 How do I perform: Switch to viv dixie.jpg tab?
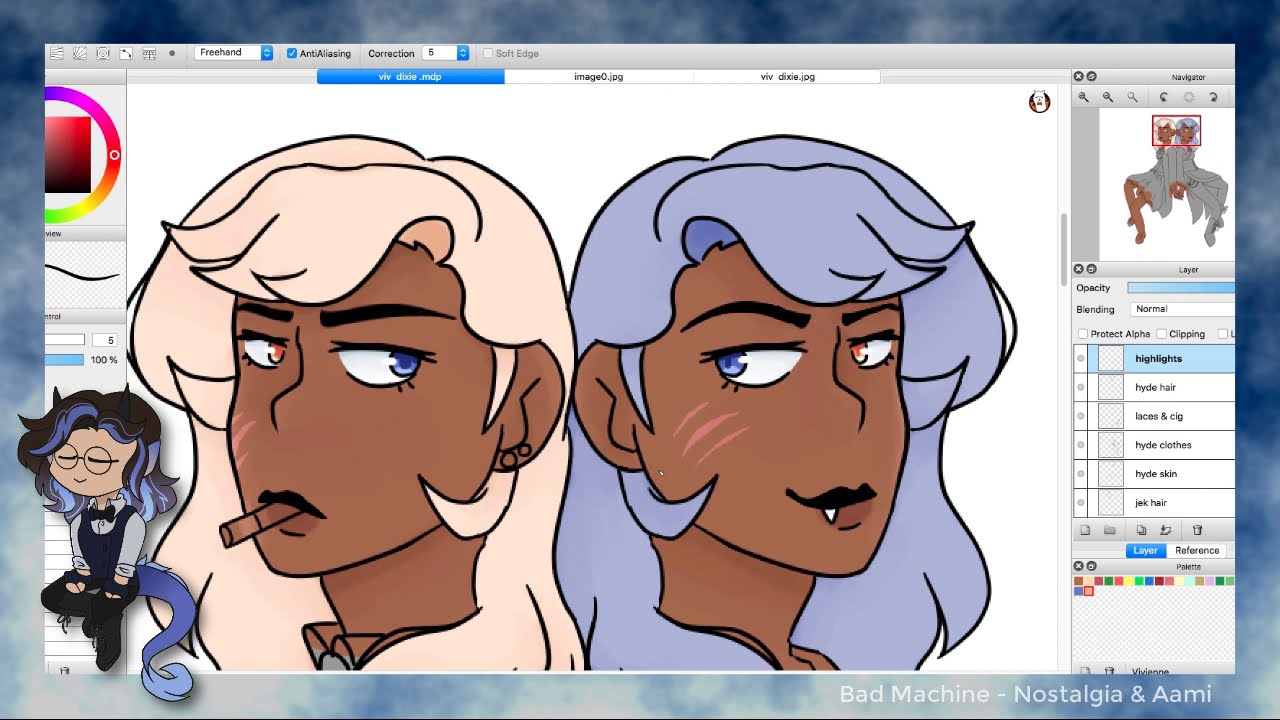pyautogui.click(x=787, y=76)
